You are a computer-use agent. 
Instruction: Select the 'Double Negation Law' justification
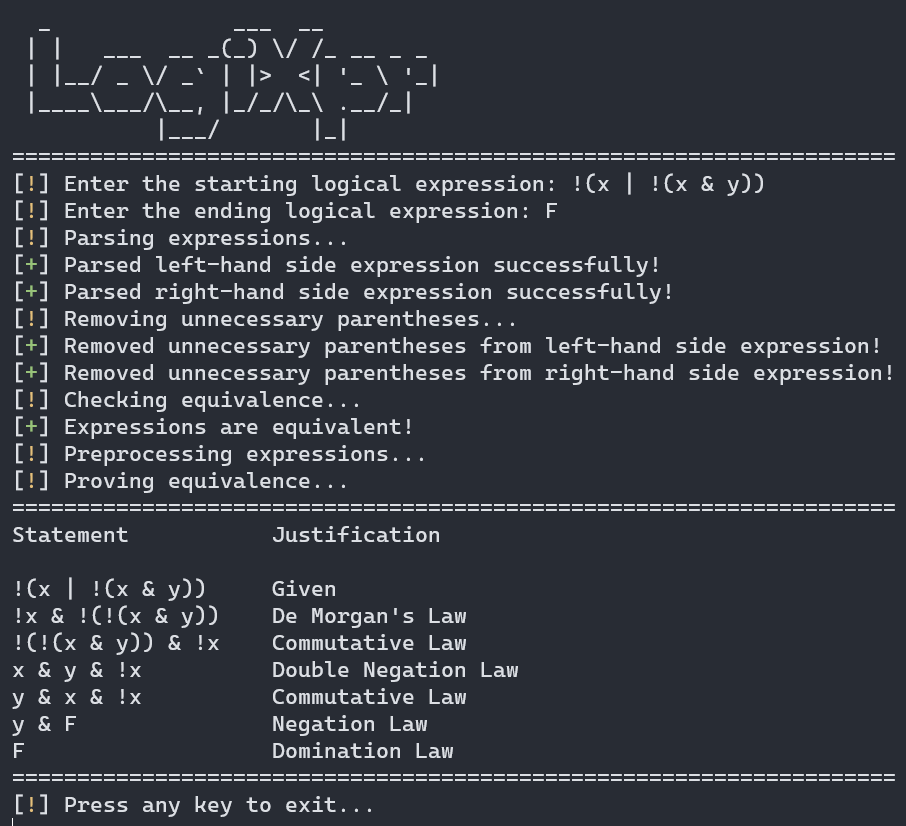pyautogui.click(x=395, y=670)
